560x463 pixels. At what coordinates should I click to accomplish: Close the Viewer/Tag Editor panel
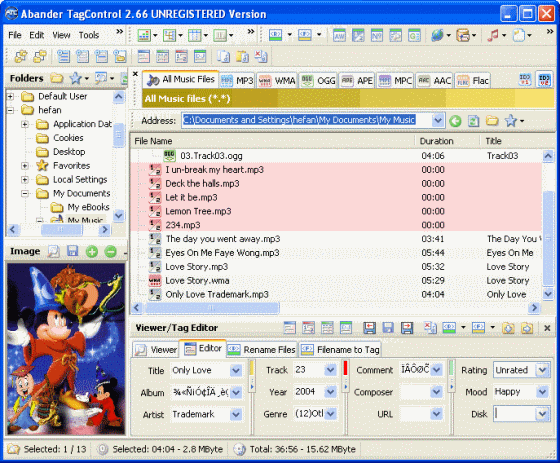click(547, 328)
